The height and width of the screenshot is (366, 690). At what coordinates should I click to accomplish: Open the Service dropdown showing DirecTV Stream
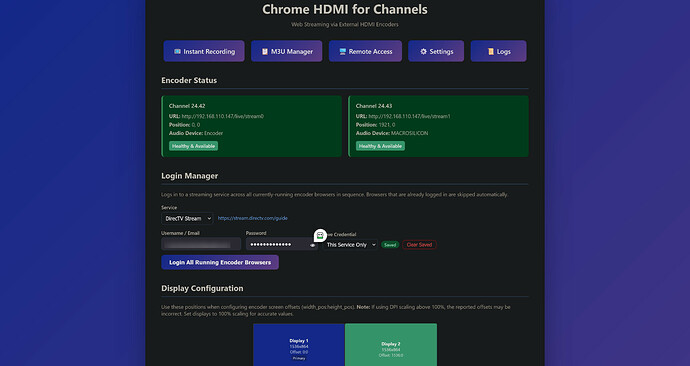point(187,218)
